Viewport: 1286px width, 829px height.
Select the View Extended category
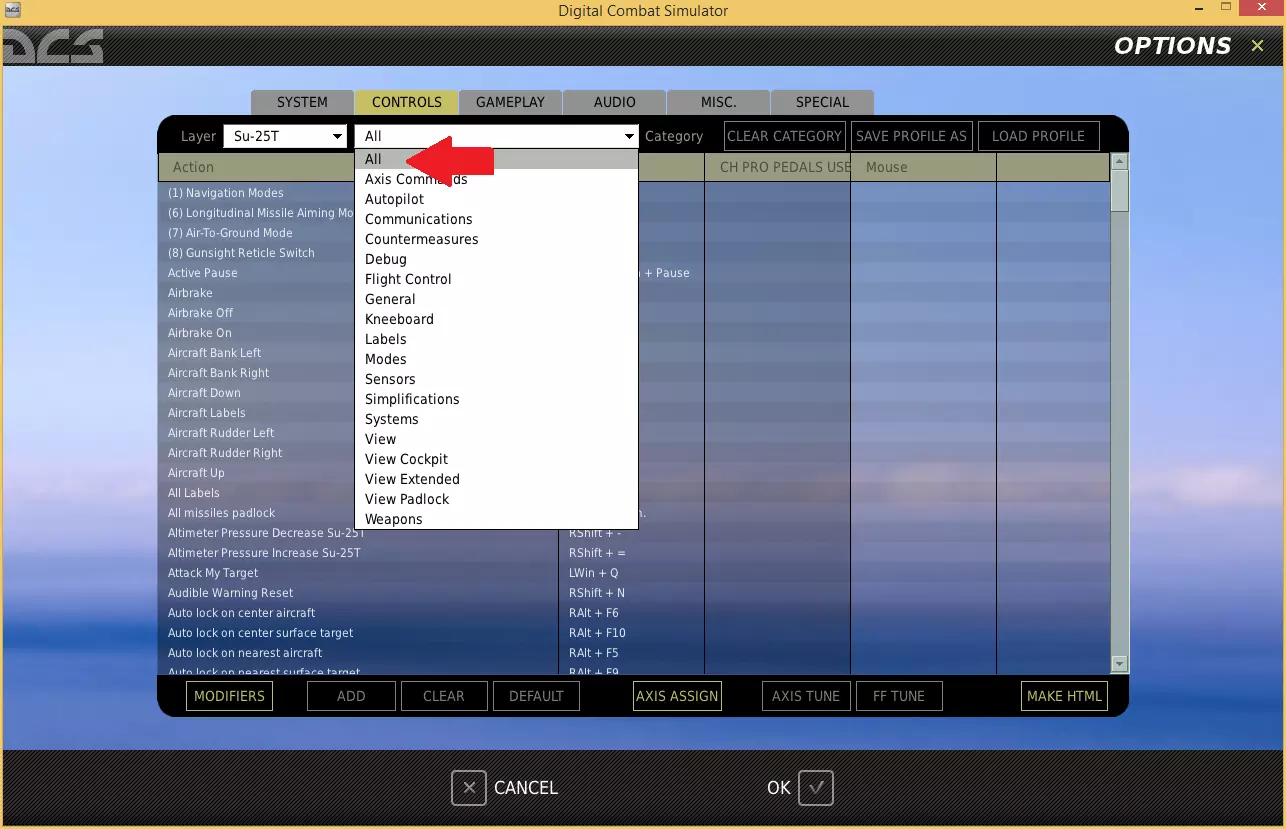[x=497, y=479]
